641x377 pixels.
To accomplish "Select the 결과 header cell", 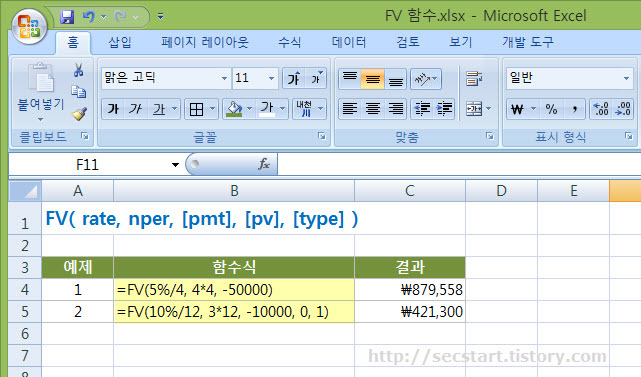I will point(410,268).
